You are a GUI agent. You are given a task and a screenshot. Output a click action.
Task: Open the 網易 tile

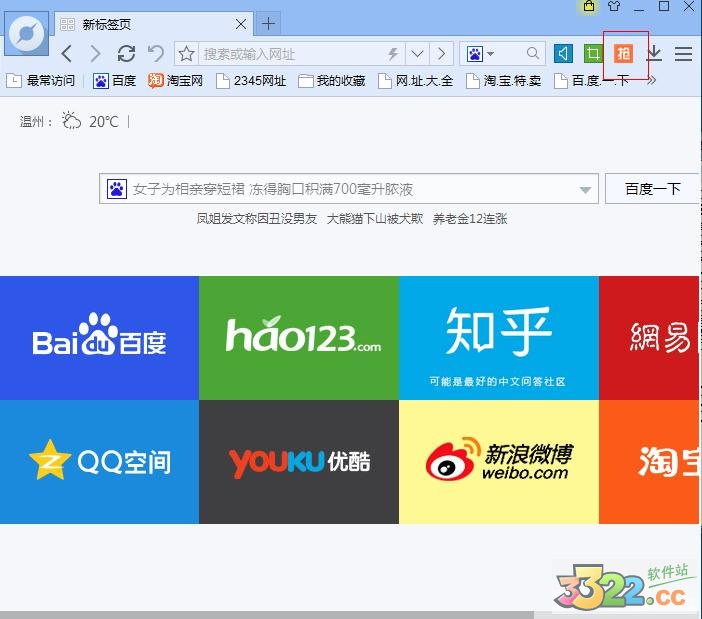tap(649, 338)
